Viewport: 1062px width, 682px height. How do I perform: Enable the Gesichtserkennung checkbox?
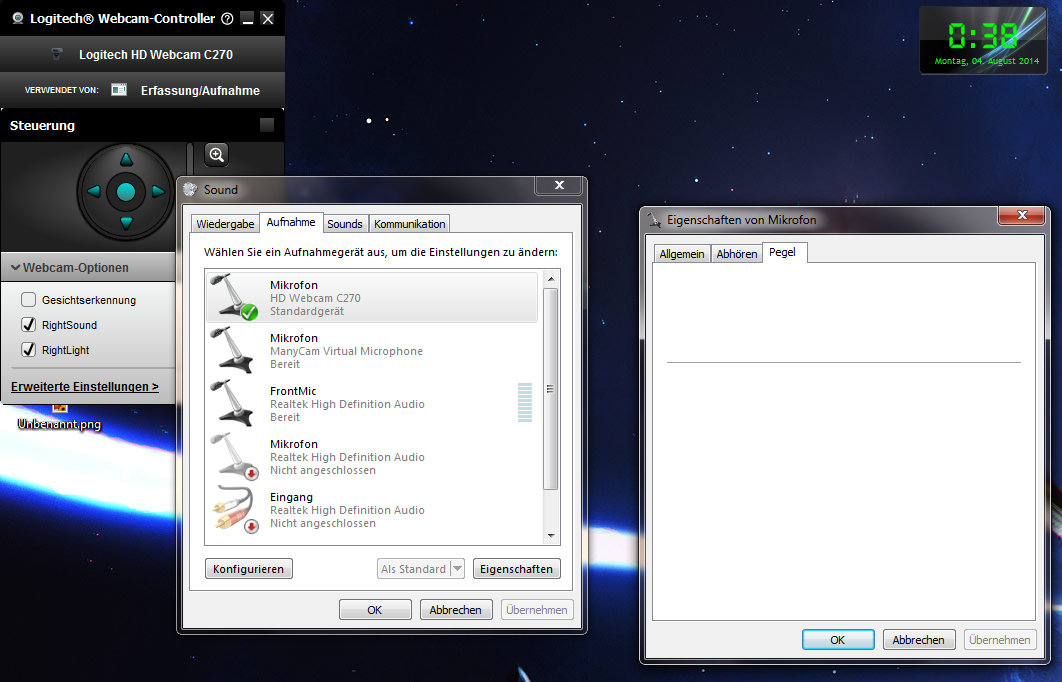click(x=28, y=299)
